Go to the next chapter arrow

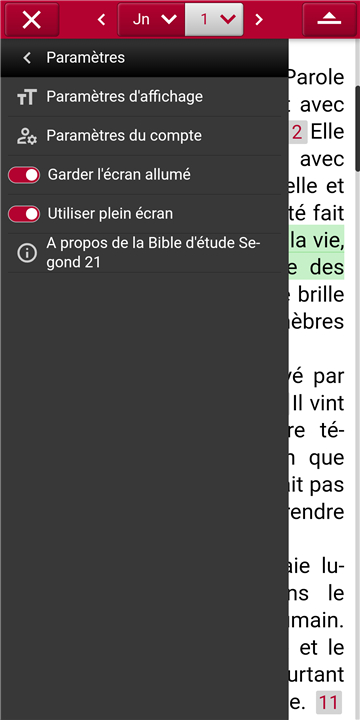259,19
